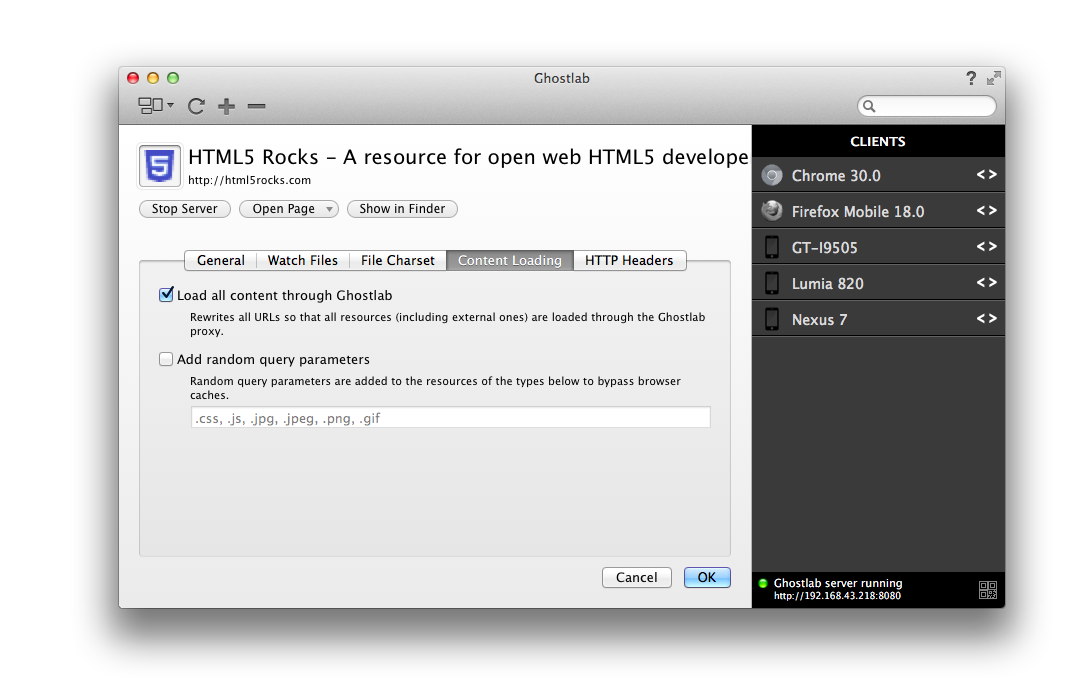This screenshot has width=1076, height=678.
Task: Select the Lumia 820 client
Action: point(878,283)
